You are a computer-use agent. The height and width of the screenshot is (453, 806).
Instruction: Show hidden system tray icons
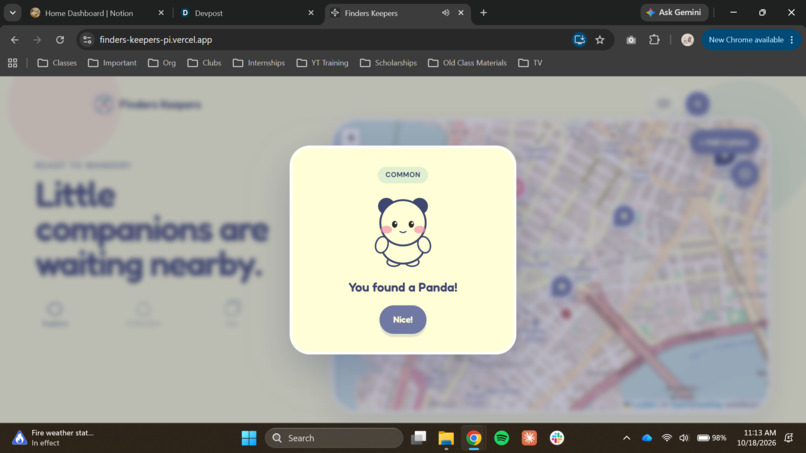(626, 438)
